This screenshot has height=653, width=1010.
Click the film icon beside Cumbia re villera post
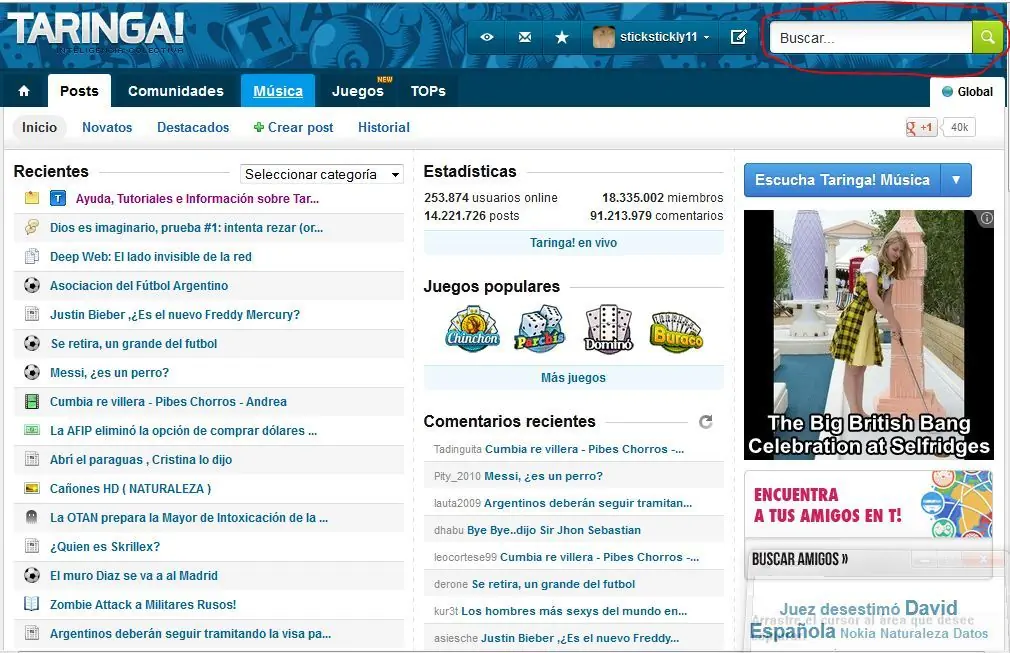[32, 402]
